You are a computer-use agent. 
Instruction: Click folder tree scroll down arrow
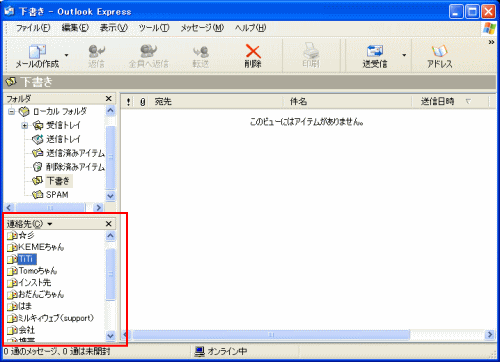(x=111, y=196)
